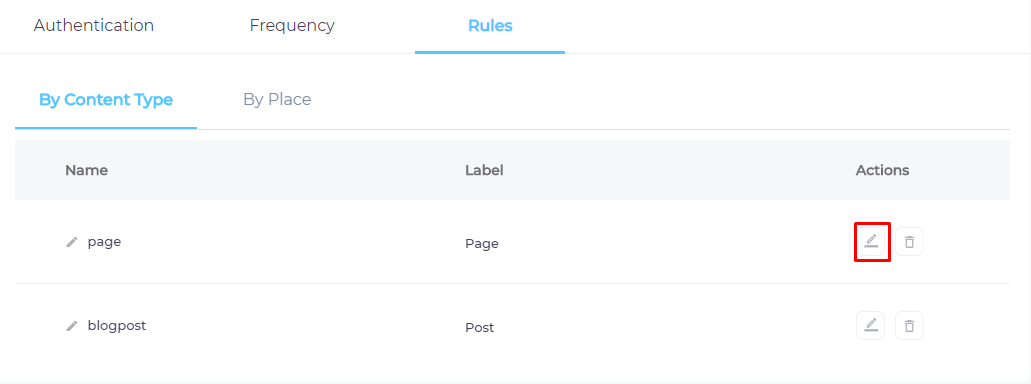
Task: Open the Frequency tab
Action: [292, 26]
